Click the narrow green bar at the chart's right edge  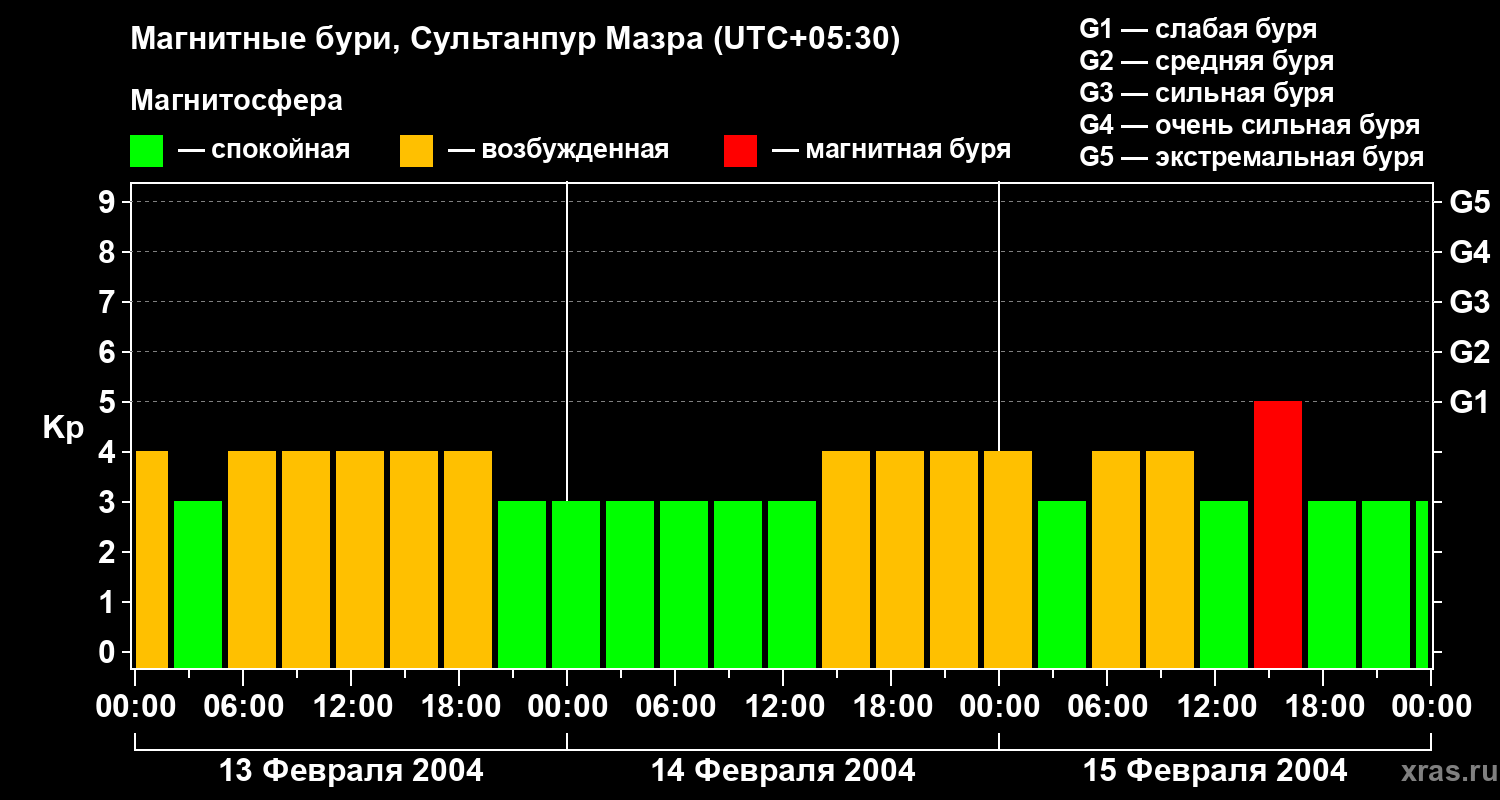click(1421, 584)
